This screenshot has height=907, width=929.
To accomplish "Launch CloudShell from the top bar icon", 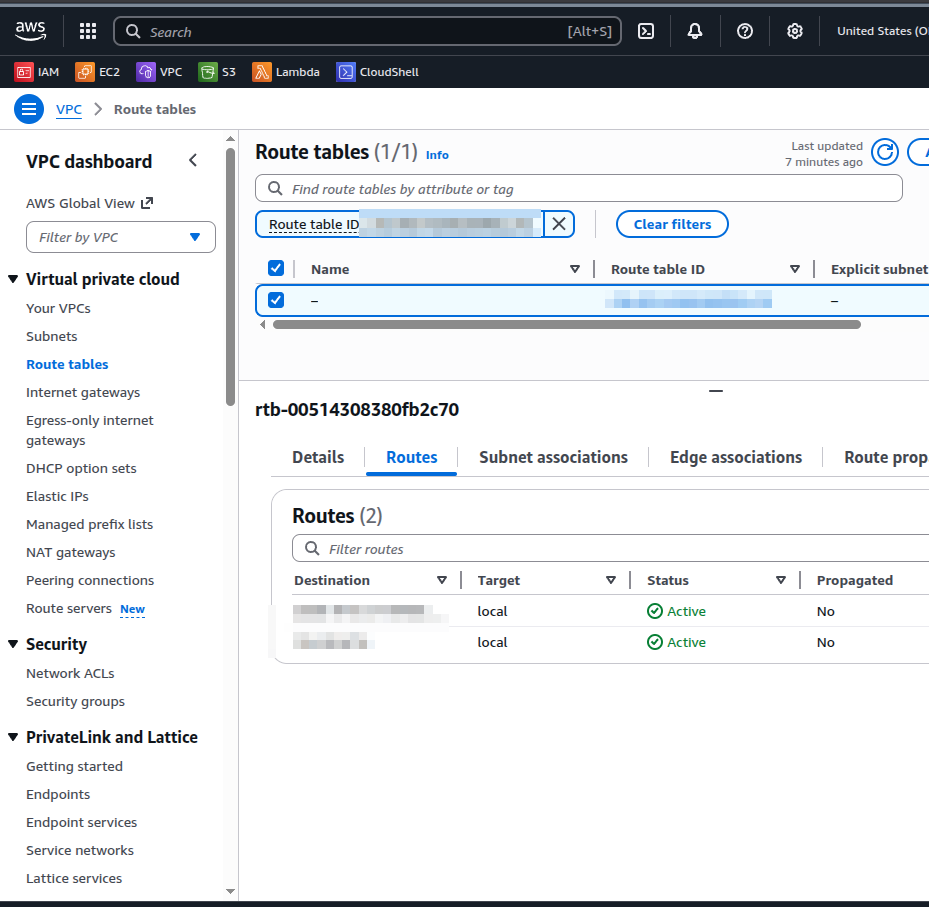I will 646,31.
